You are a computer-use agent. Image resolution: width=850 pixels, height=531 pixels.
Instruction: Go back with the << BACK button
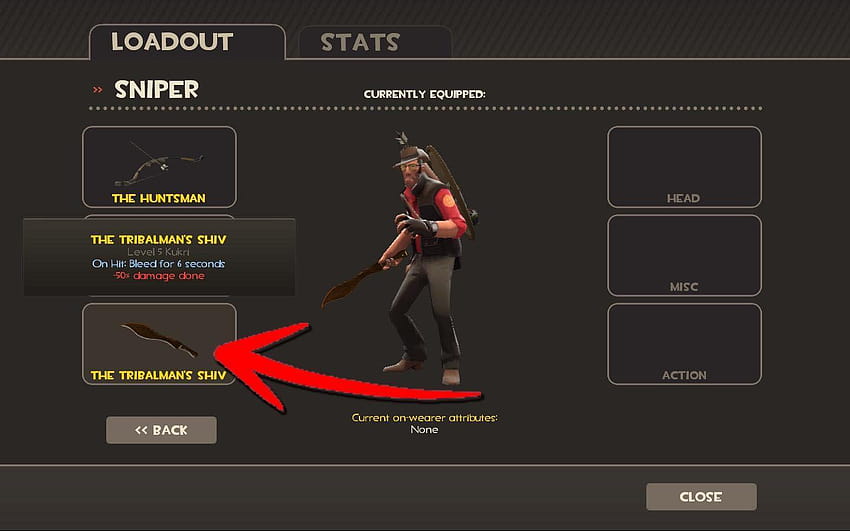(162, 430)
